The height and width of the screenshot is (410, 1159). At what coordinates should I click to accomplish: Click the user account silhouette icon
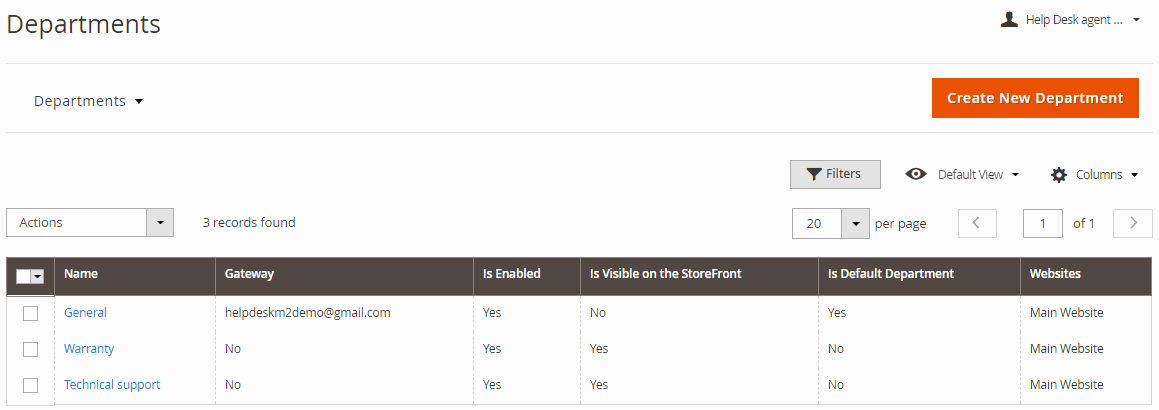(1009, 20)
